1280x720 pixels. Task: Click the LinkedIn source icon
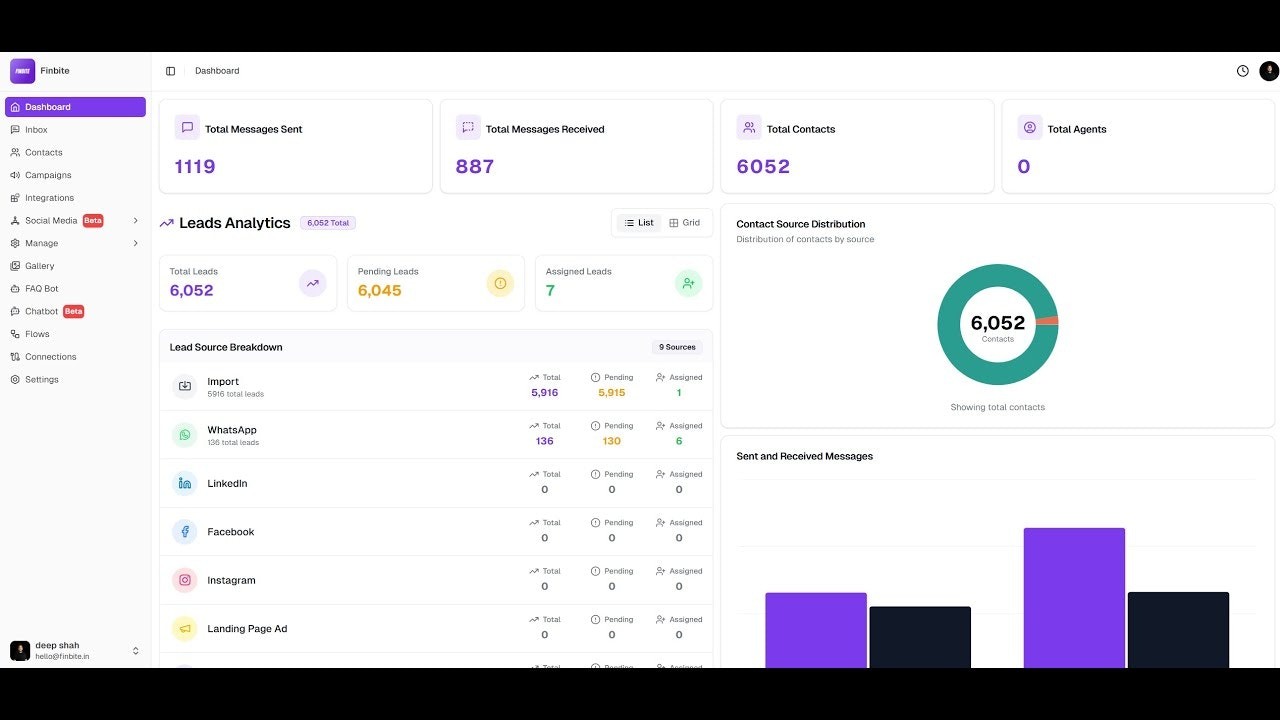[185, 483]
